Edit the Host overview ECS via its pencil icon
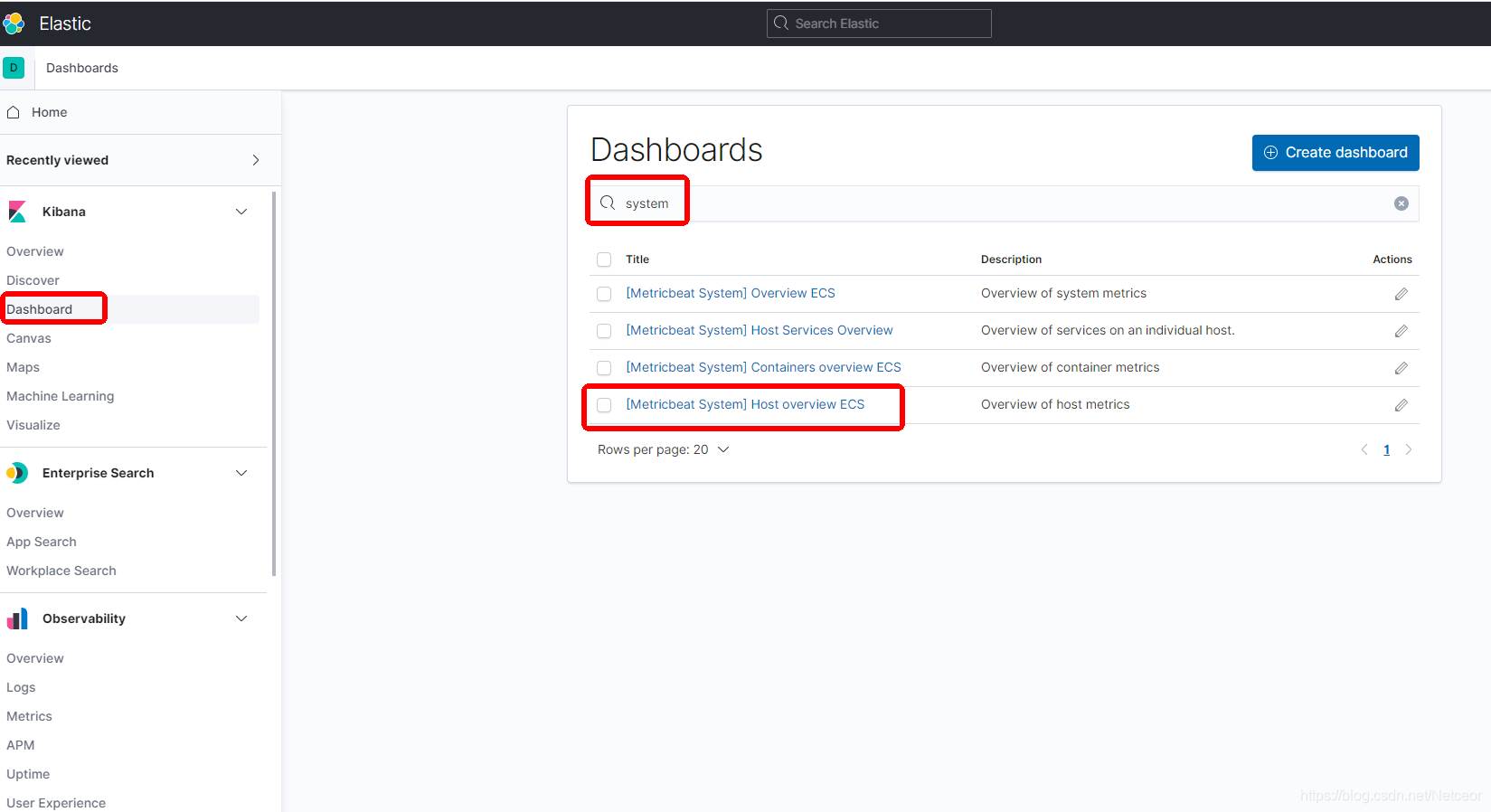This screenshot has width=1491, height=812. (1401, 405)
